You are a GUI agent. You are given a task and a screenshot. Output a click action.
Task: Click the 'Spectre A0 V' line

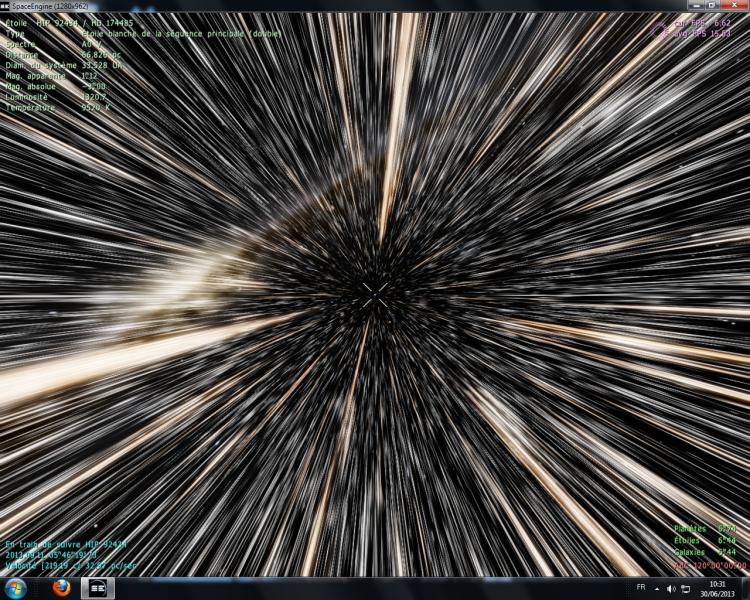[54, 44]
